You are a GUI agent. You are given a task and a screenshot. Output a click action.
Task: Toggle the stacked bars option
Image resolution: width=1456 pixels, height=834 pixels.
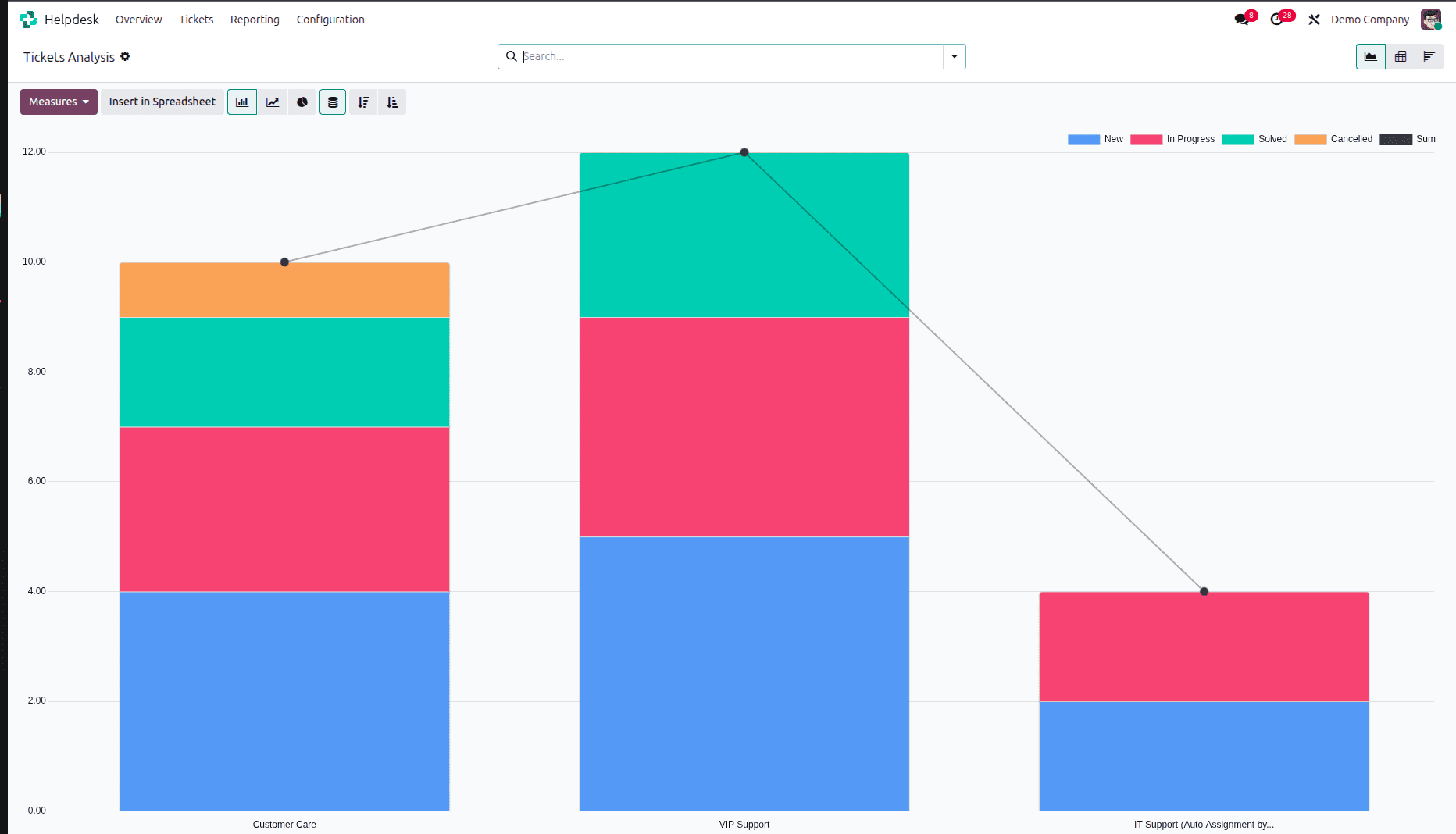(x=333, y=102)
